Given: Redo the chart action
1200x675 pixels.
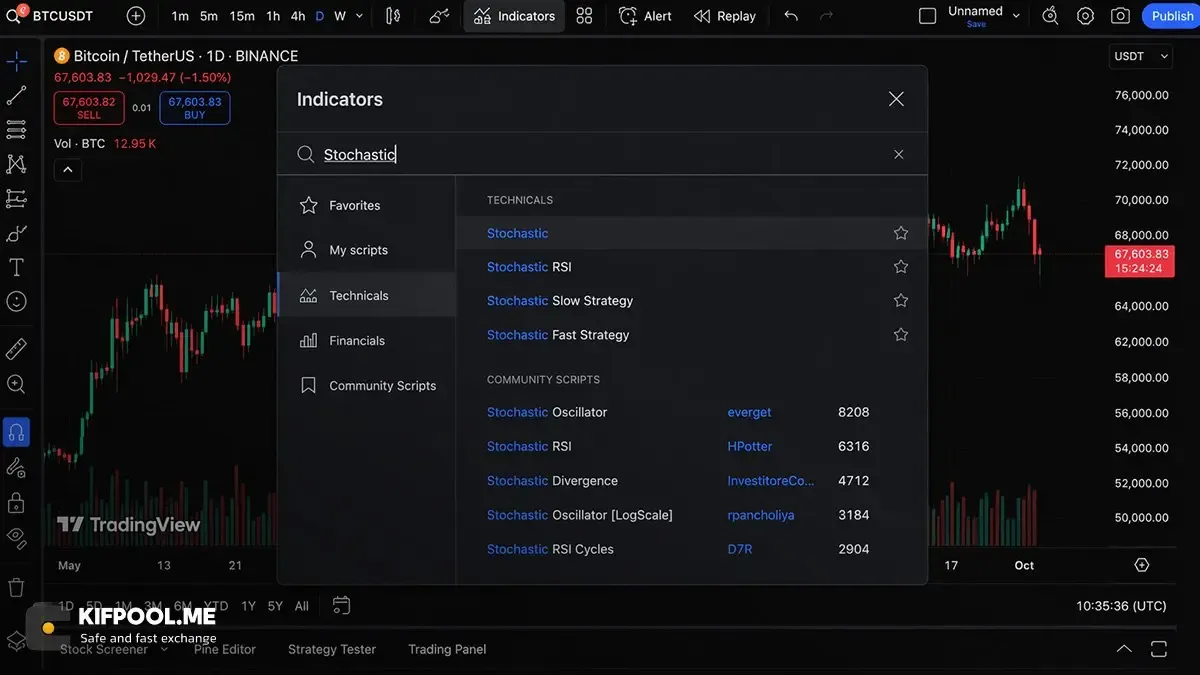Looking at the screenshot, I should (826, 16).
